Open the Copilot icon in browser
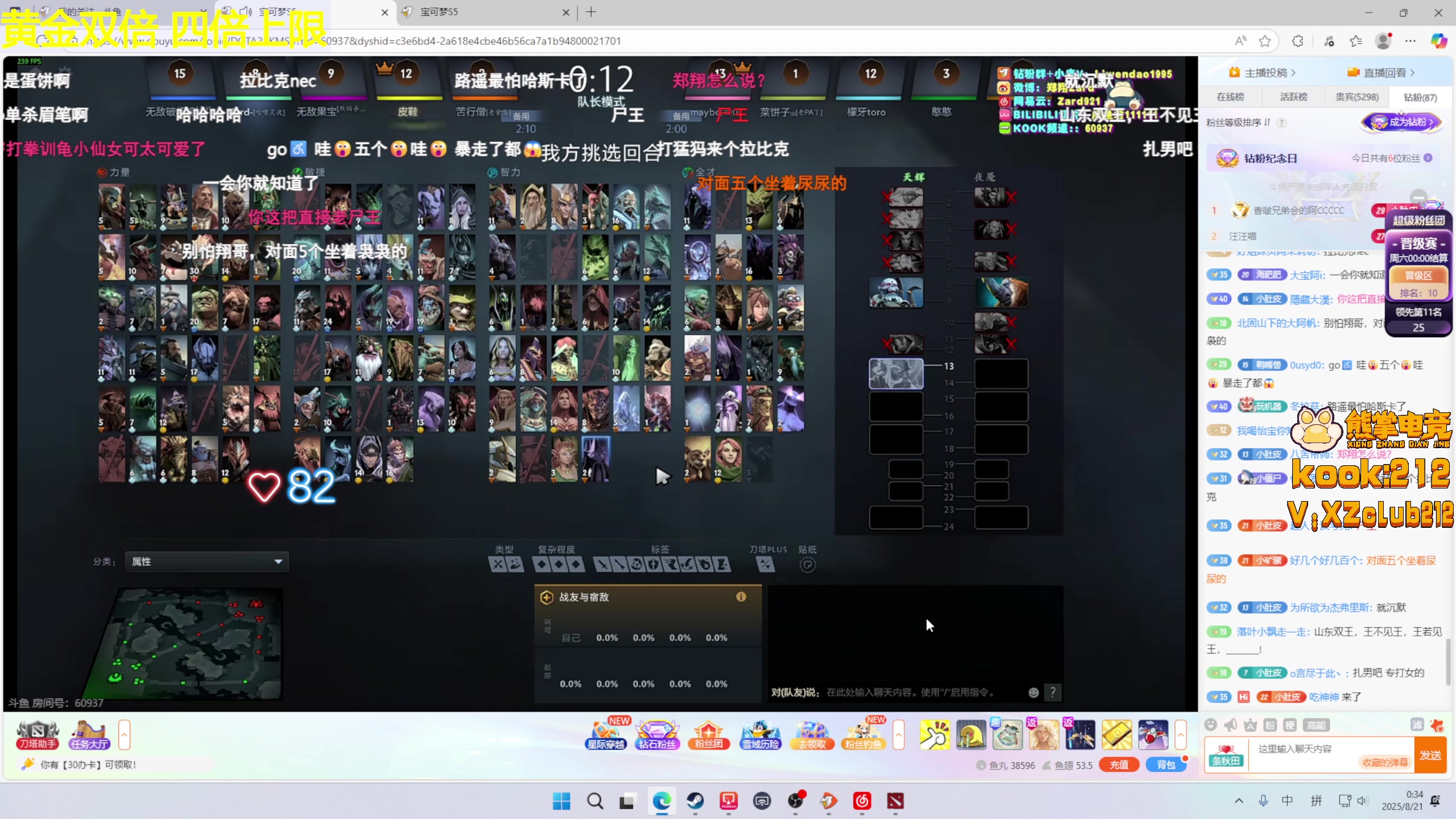1456x819 pixels. tap(1439, 41)
